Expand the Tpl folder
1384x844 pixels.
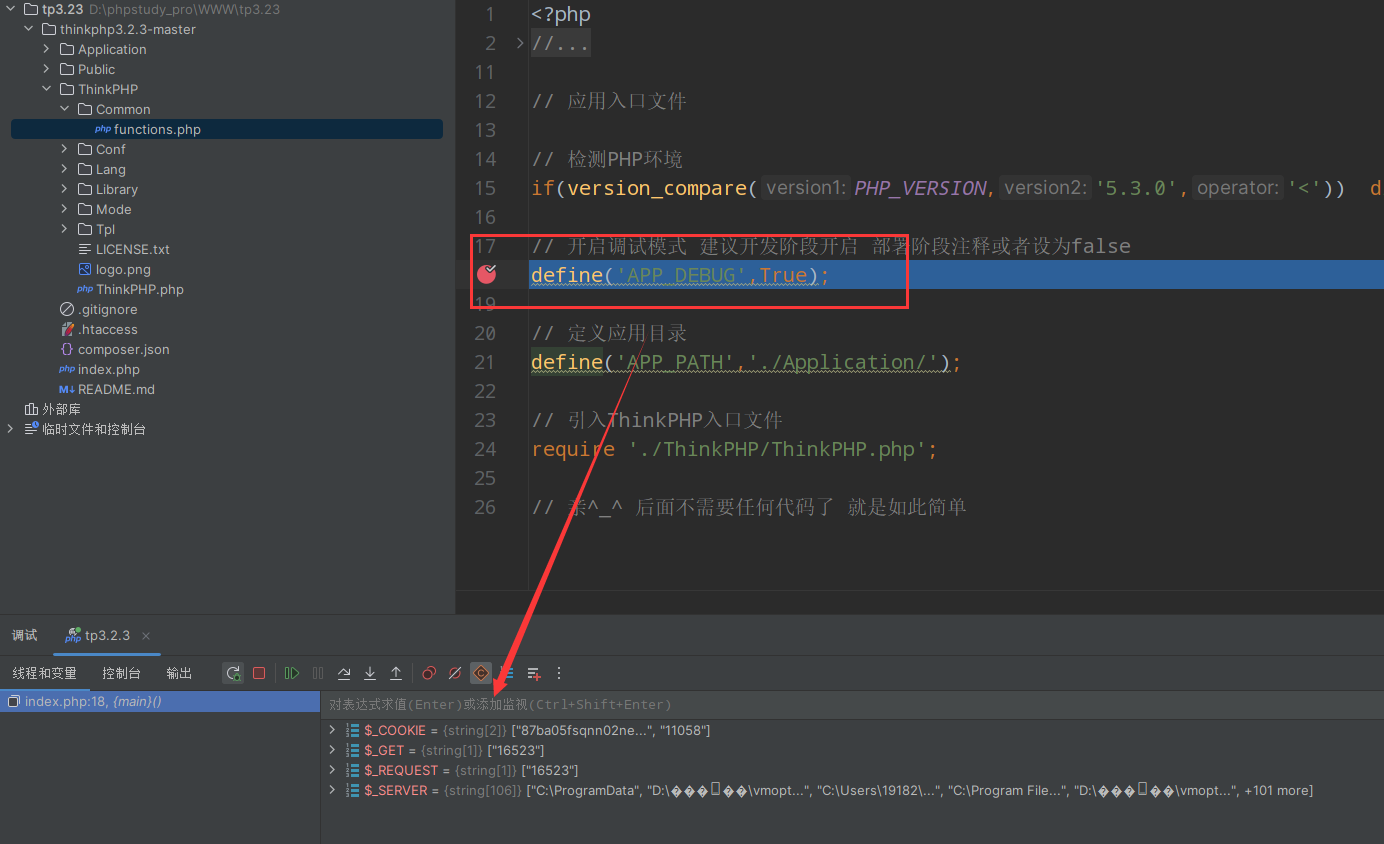coord(64,229)
